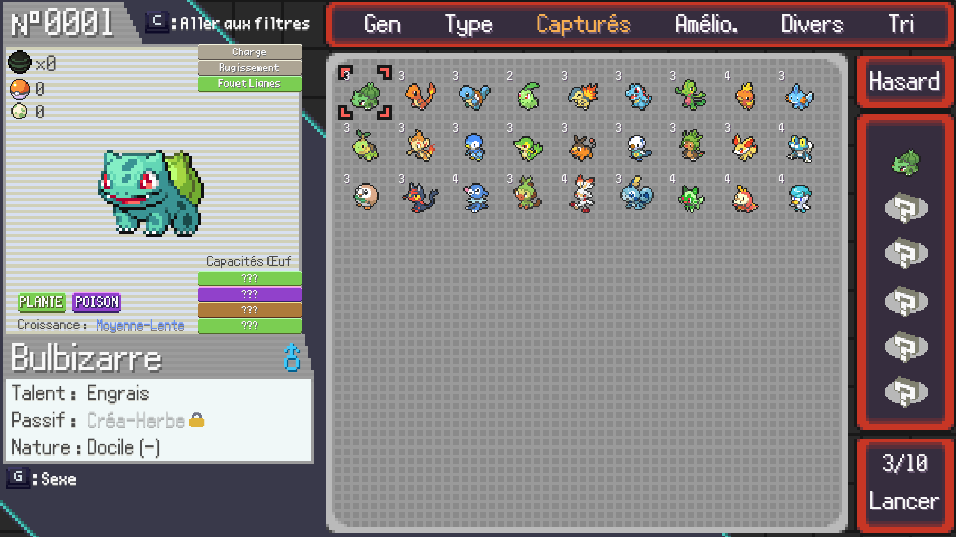This screenshot has height=537, width=956.
Task: Open the Gen filter tab
Action: tap(382, 24)
